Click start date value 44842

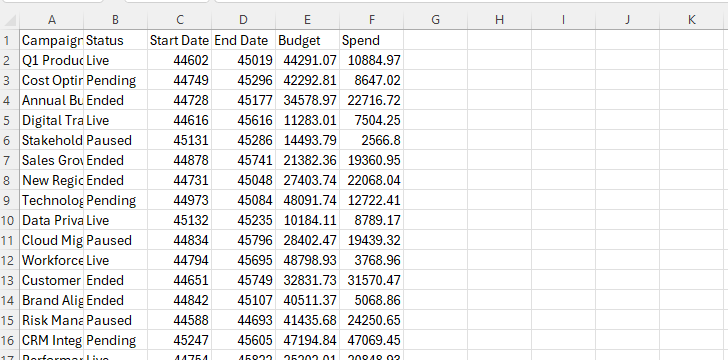[x=179, y=300]
